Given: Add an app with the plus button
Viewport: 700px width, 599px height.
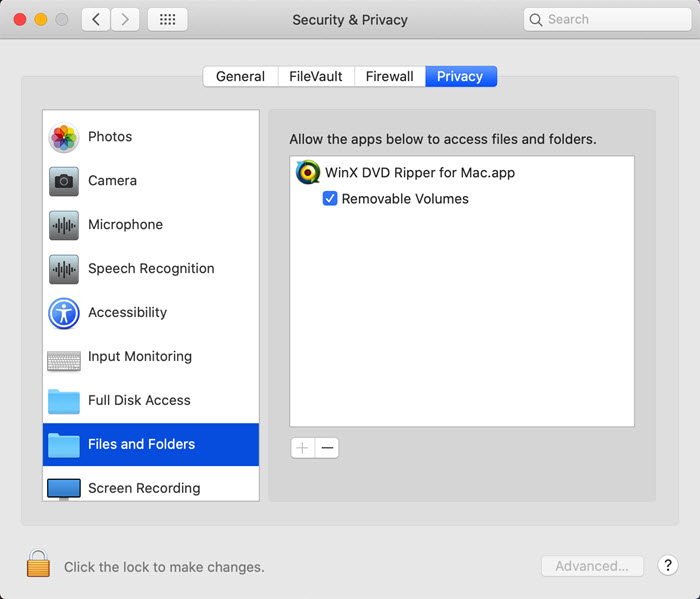Looking at the screenshot, I should pos(303,448).
